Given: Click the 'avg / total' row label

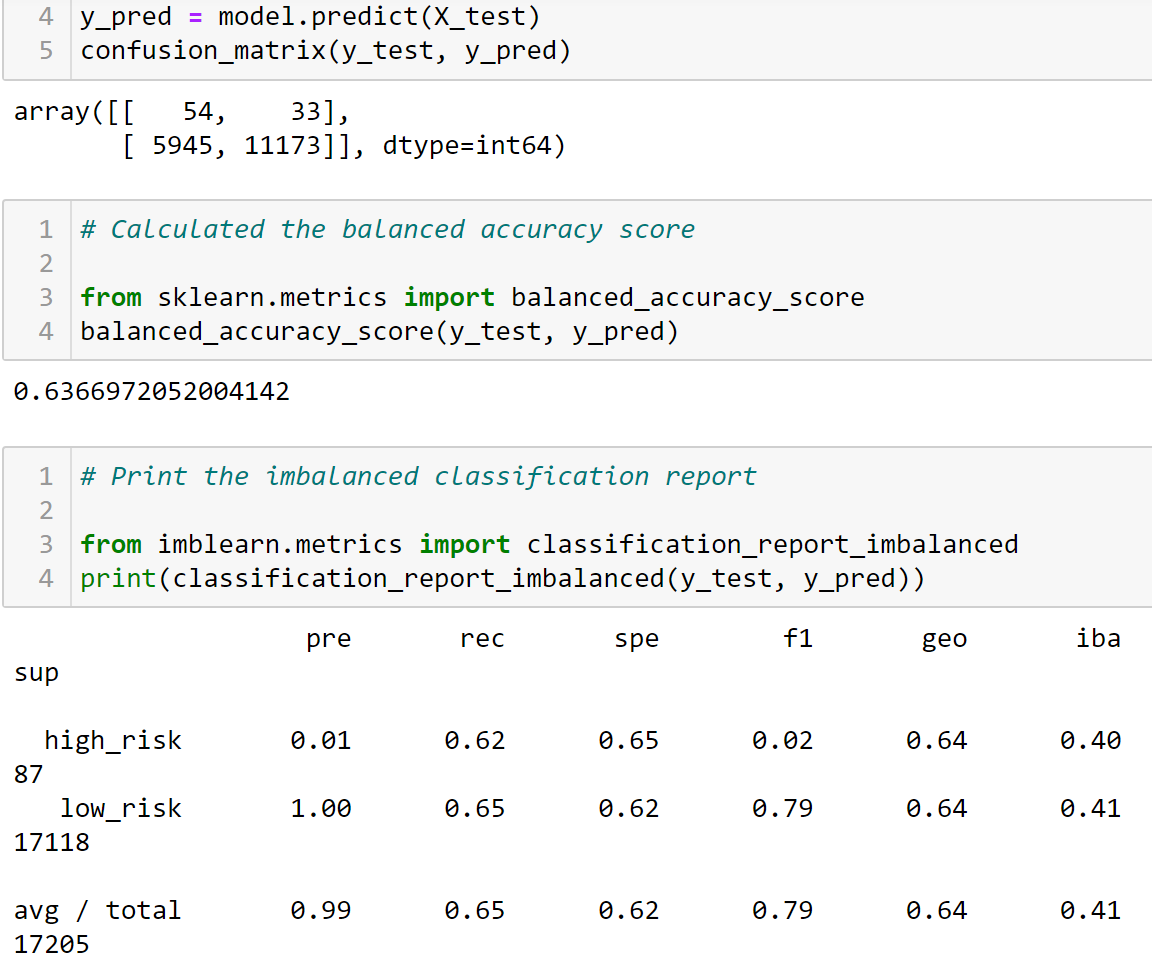Looking at the screenshot, I should point(97,910).
